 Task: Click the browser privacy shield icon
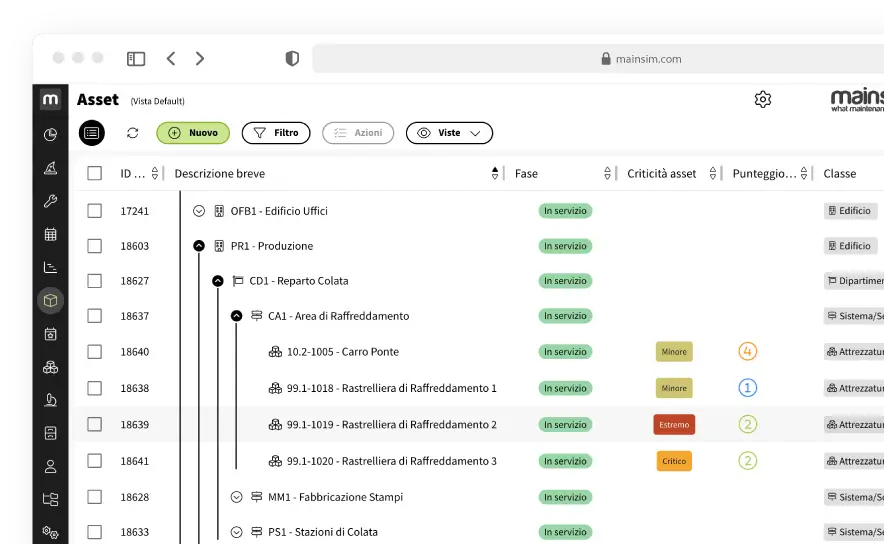coord(292,59)
